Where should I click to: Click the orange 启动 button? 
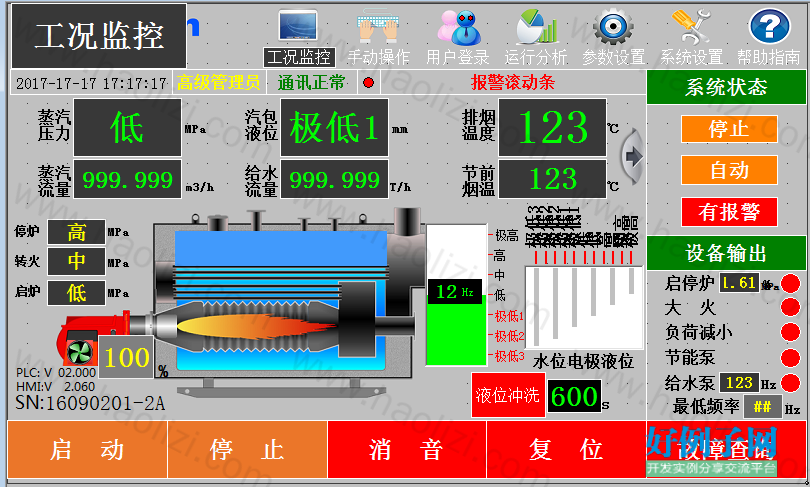(x=87, y=449)
